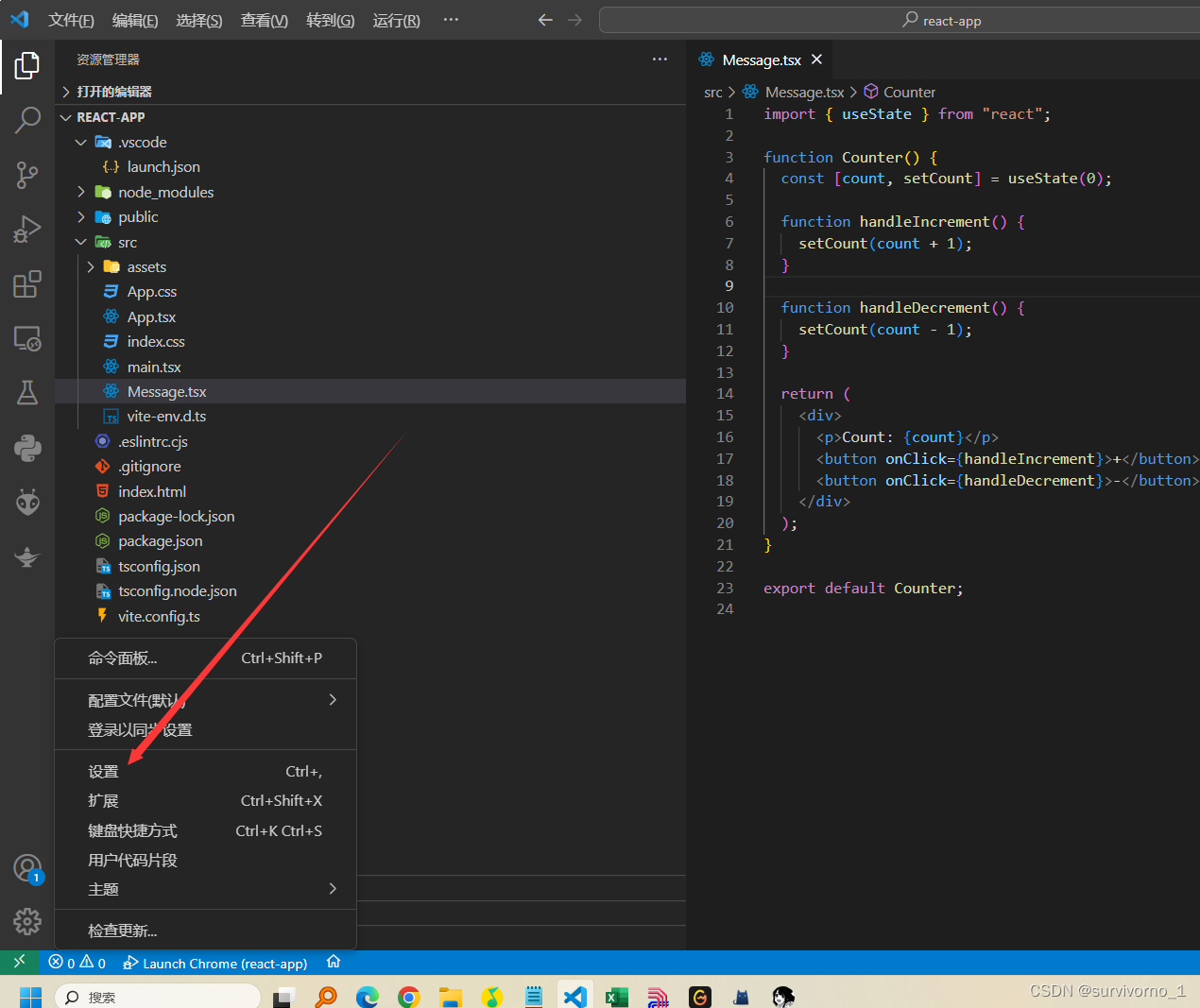Image resolution: width=1200 pixels, height=1008 pixels.
Task: Open the View menu
Action: click(265, 20)
